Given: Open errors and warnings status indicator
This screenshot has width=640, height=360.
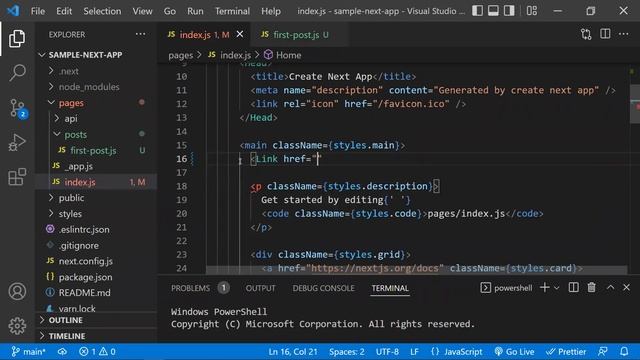Looking at the screenshot, I should (x=97, y=351).
